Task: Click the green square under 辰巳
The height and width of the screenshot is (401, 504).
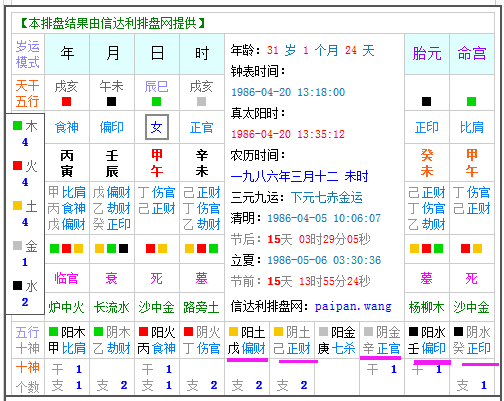Action: pyautogui.click(x=156, y=101)
